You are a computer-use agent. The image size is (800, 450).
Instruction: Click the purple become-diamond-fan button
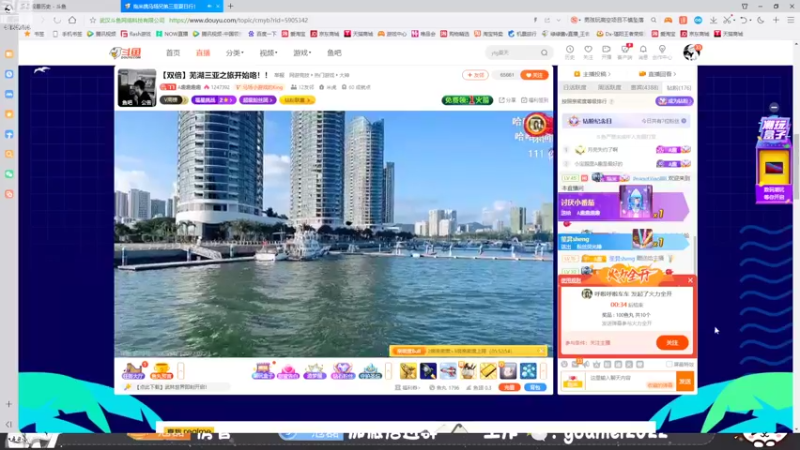[x=673, y=102]
